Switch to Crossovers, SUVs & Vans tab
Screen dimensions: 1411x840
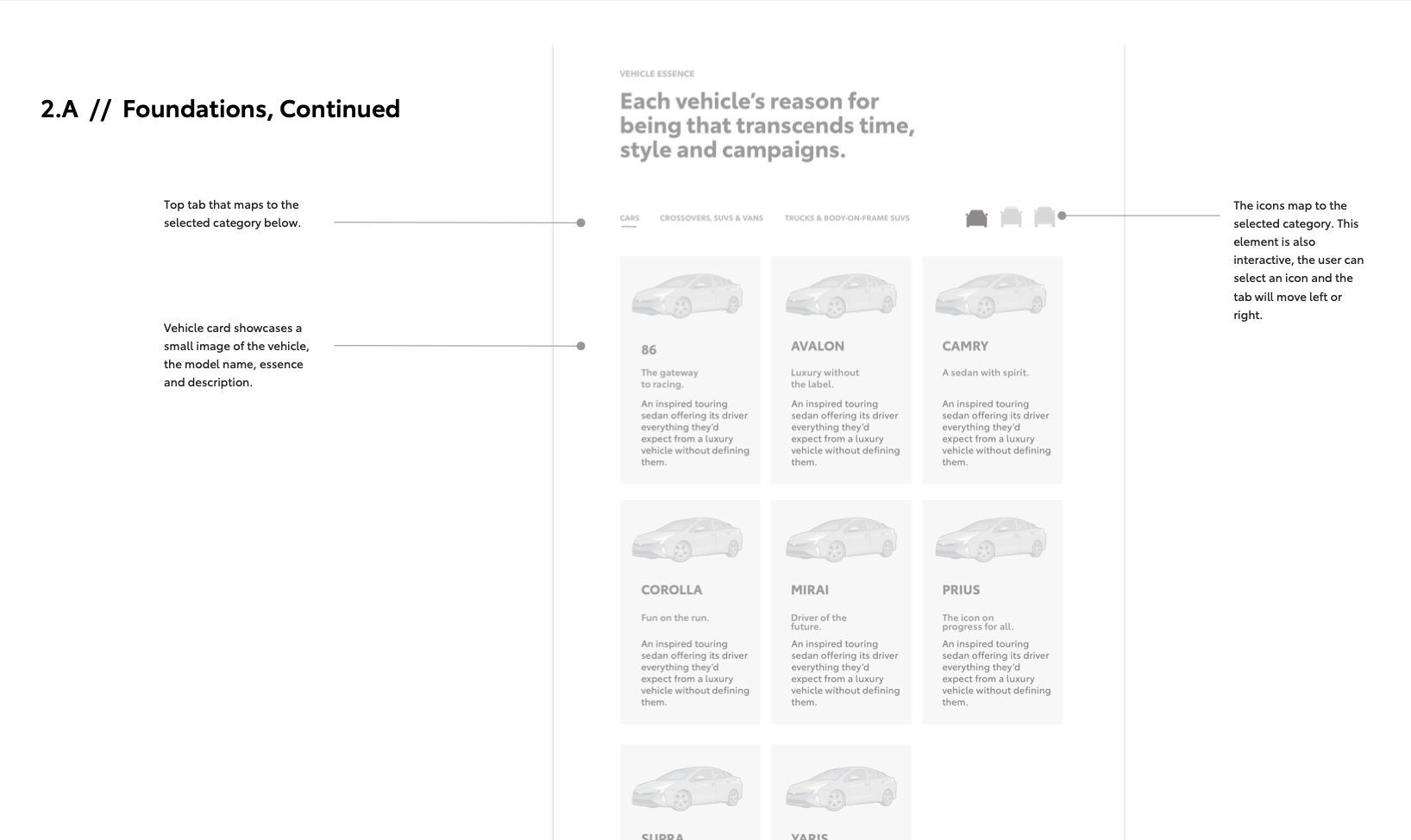click(712, 218)
